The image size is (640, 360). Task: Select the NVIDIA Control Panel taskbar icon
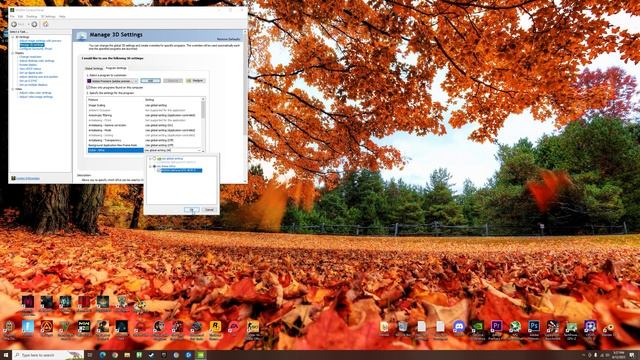tap(200, 355)
